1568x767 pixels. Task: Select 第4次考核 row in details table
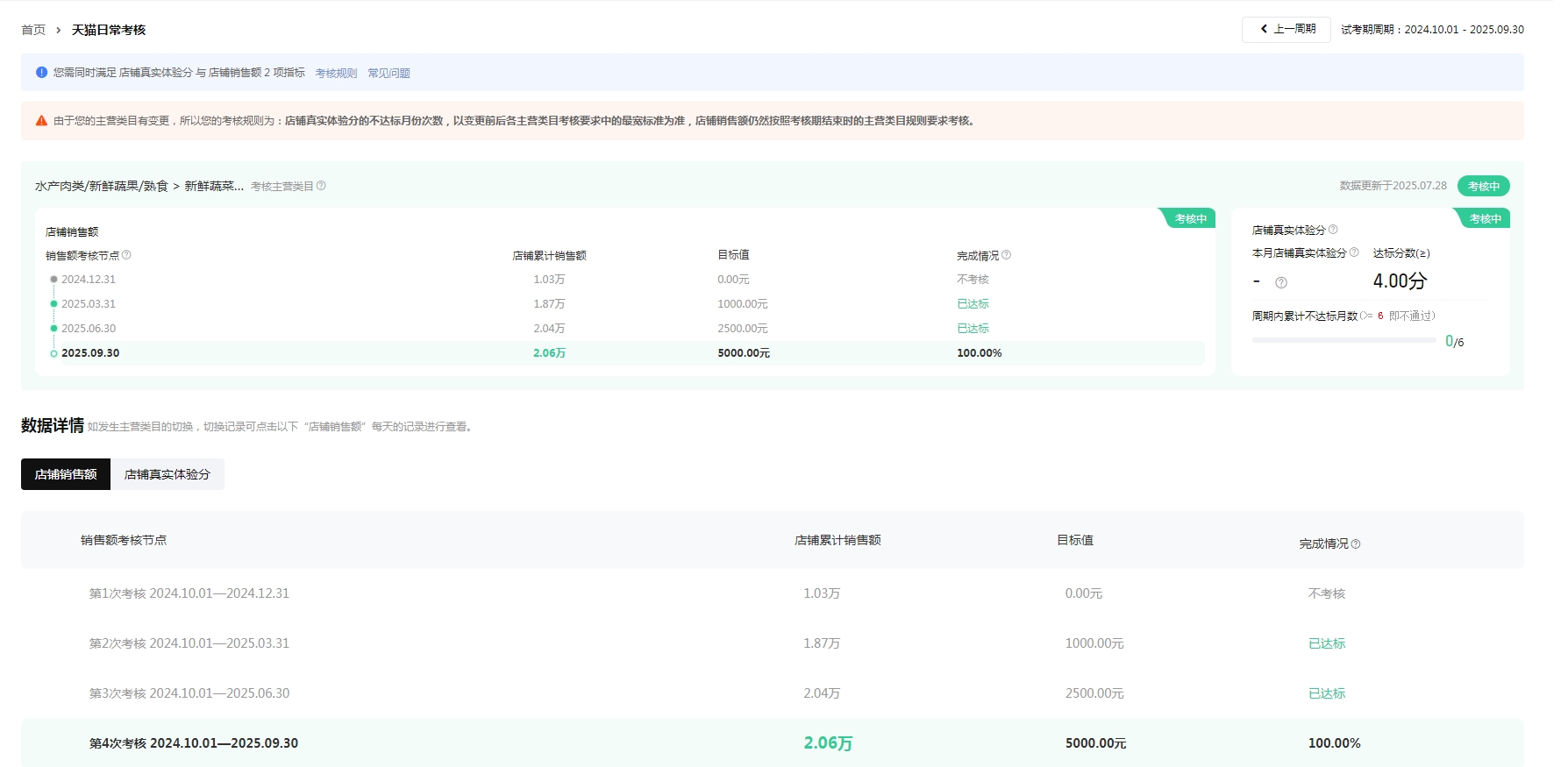tap(194, 743)
